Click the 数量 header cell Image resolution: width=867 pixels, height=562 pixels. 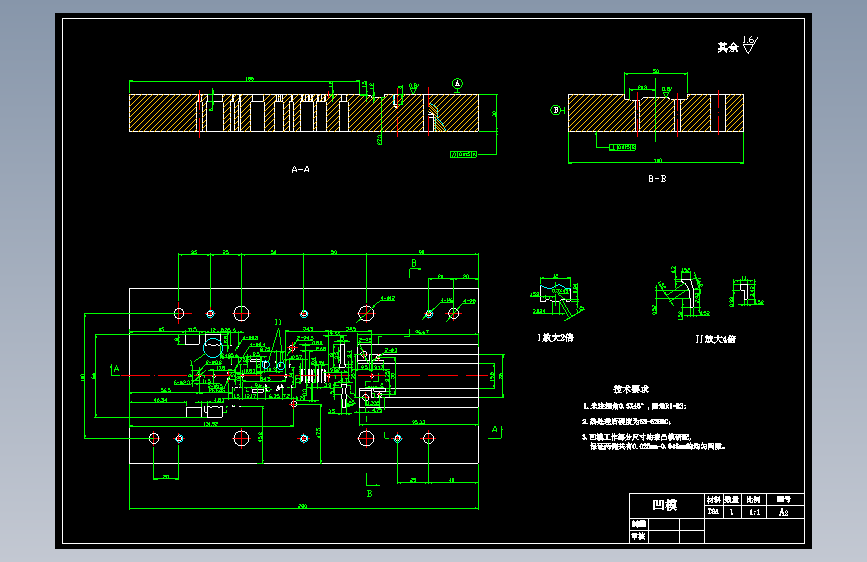point(732,499)
